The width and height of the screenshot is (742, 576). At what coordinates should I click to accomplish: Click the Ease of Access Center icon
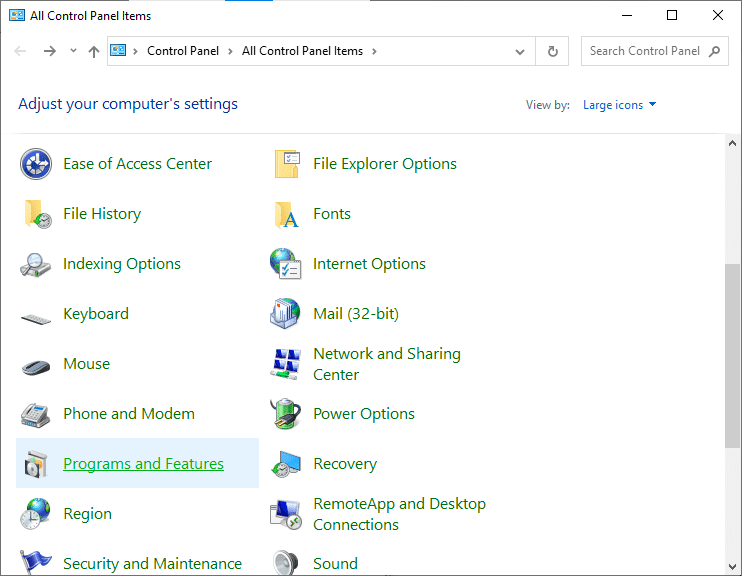tap(36, 164)
